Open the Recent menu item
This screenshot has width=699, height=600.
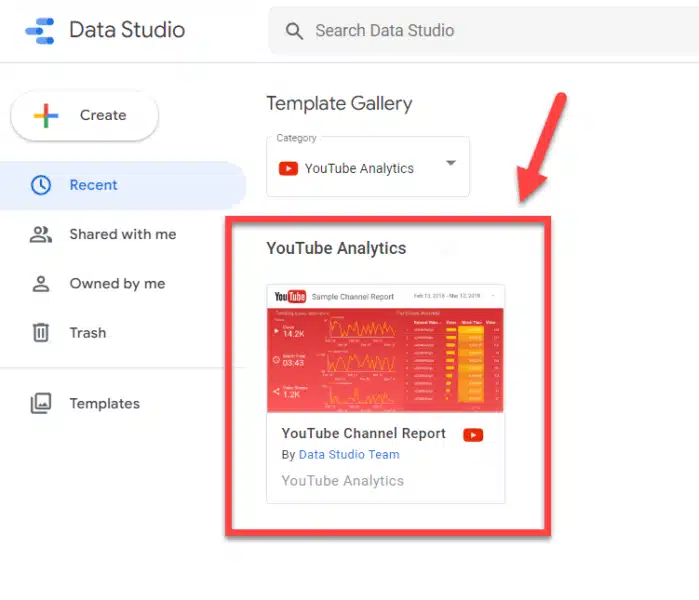[94, 185]
